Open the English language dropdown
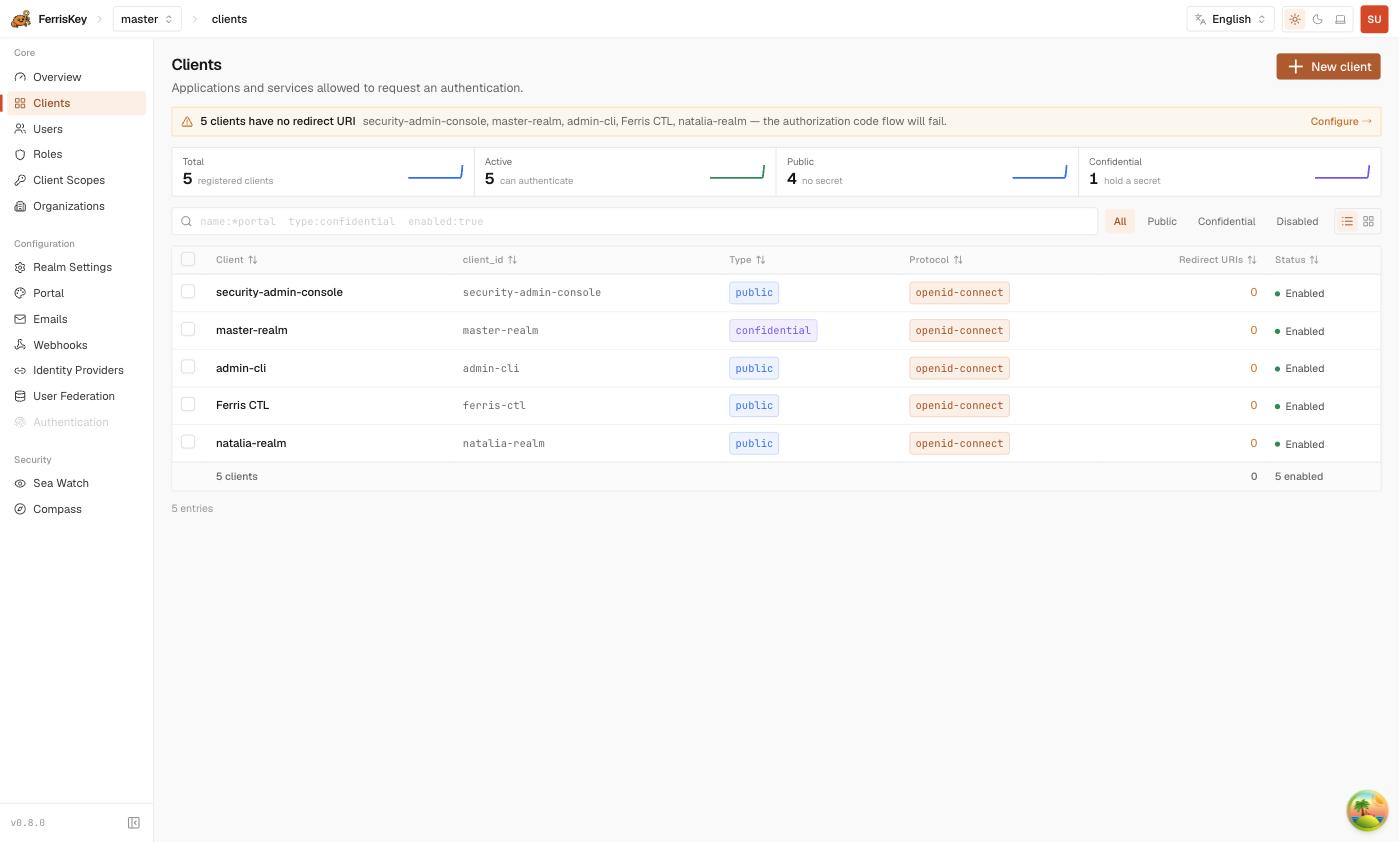This screenshot has width=1399, height=842. 1230,19
